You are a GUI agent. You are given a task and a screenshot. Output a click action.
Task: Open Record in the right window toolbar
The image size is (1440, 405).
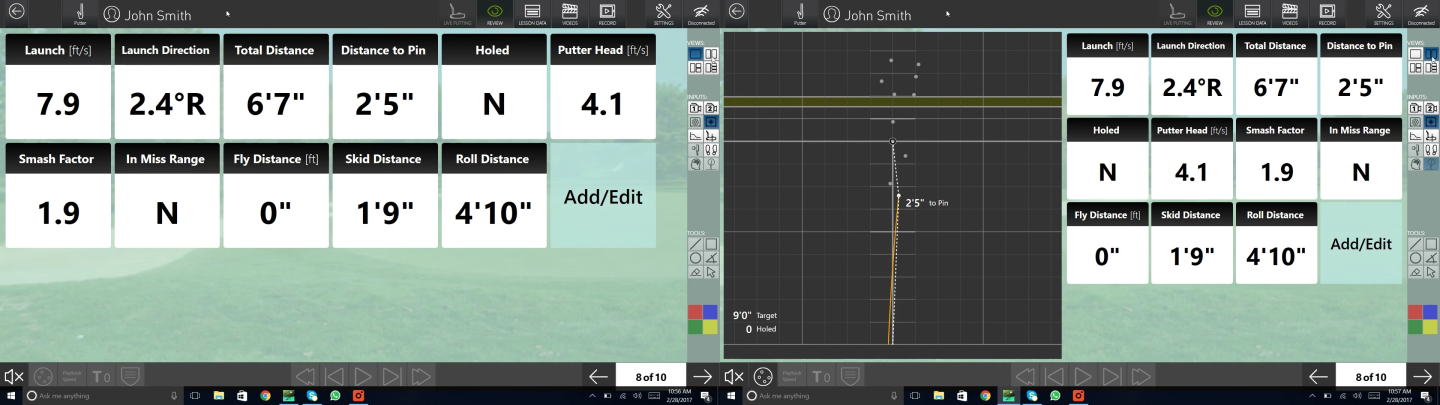(1327, 13)
